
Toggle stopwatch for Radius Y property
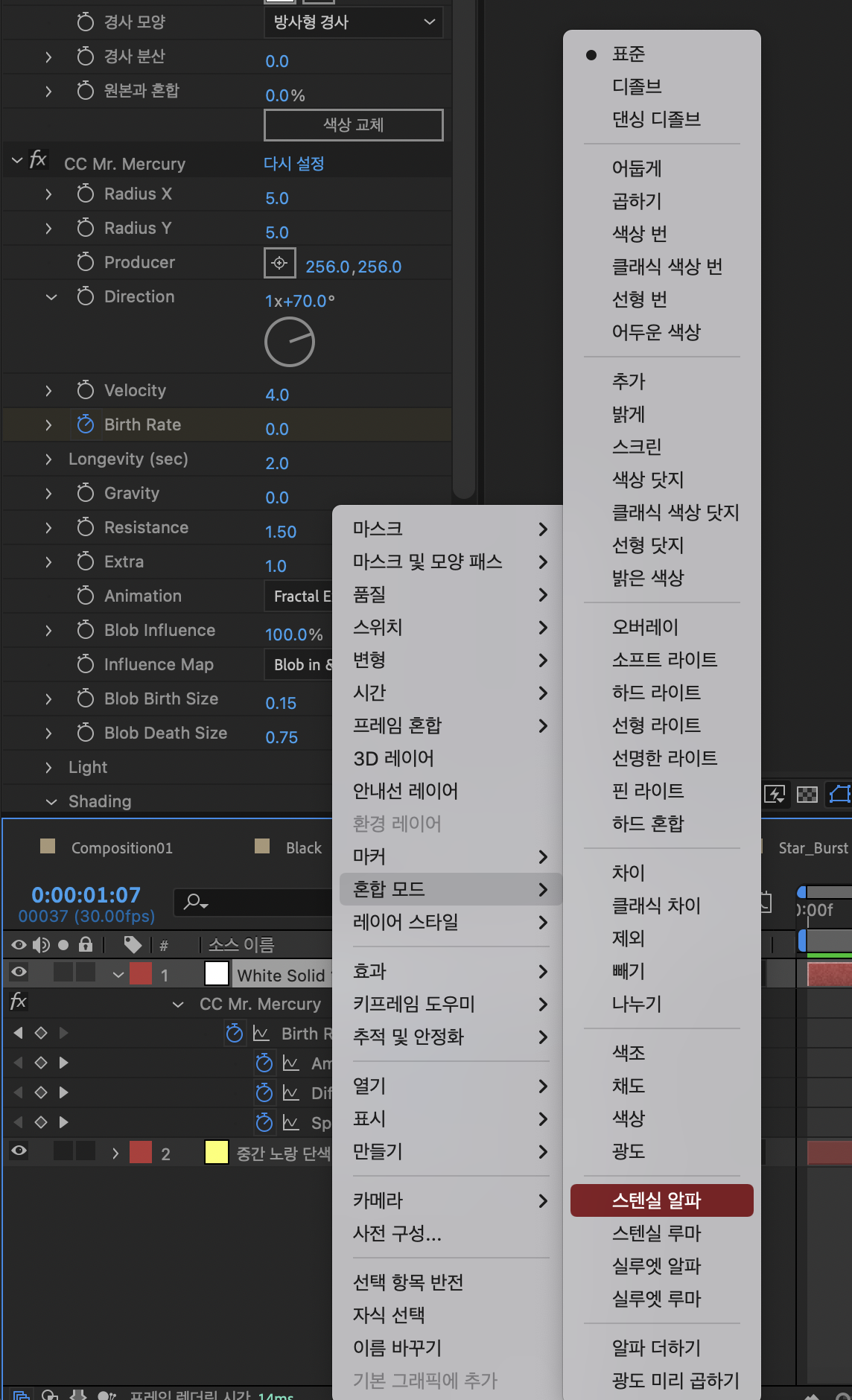[x=86, y=228]
